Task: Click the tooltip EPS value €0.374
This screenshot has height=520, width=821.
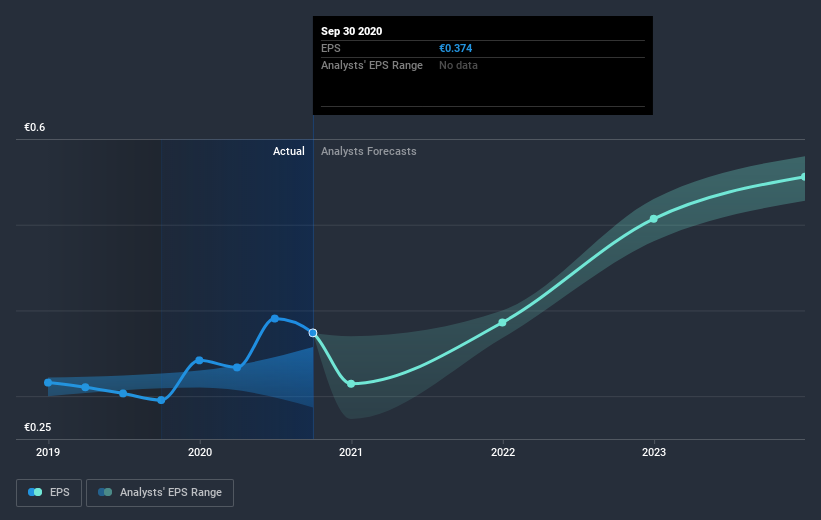Action: [x=456, y=48]
